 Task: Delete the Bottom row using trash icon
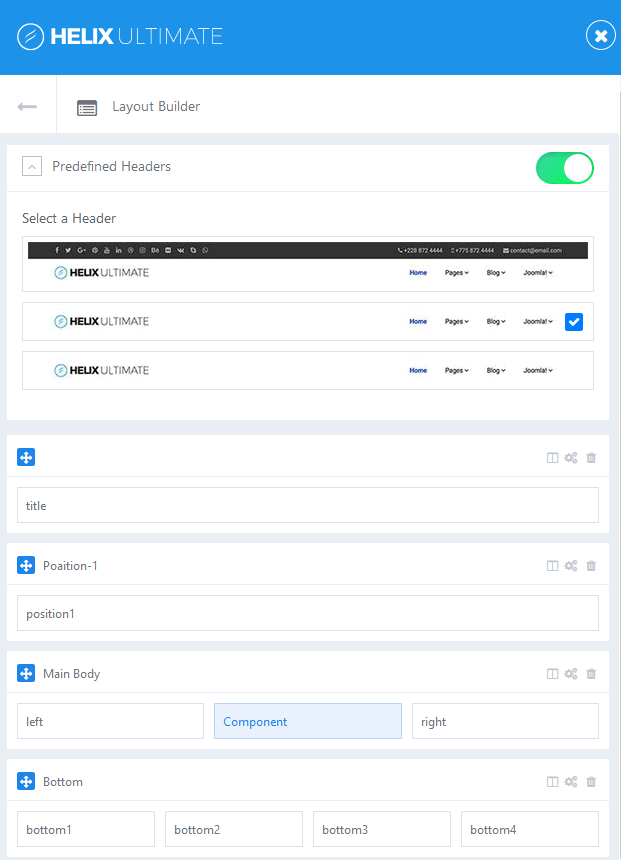591,781
